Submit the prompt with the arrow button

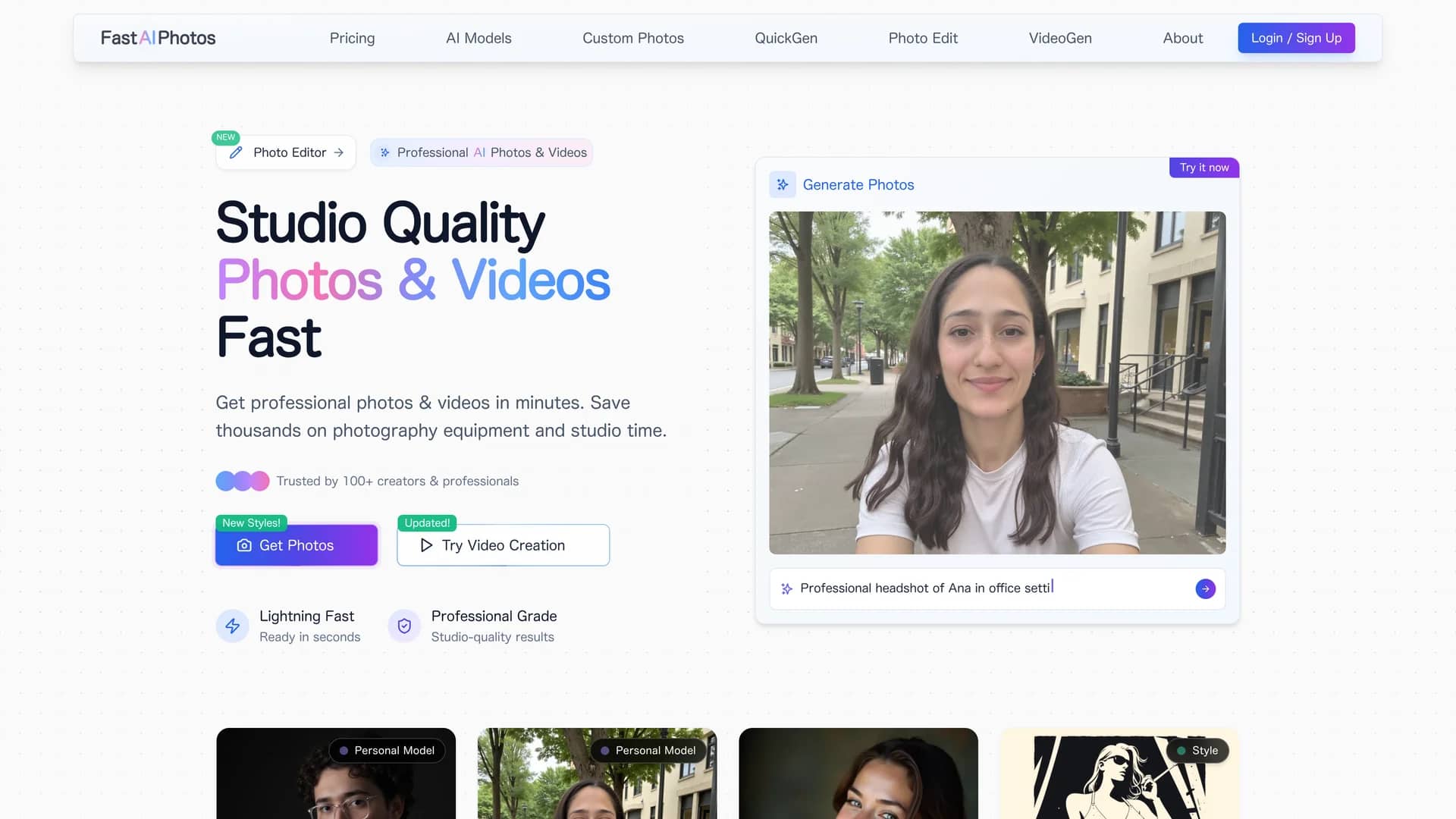coord(1205,588)
